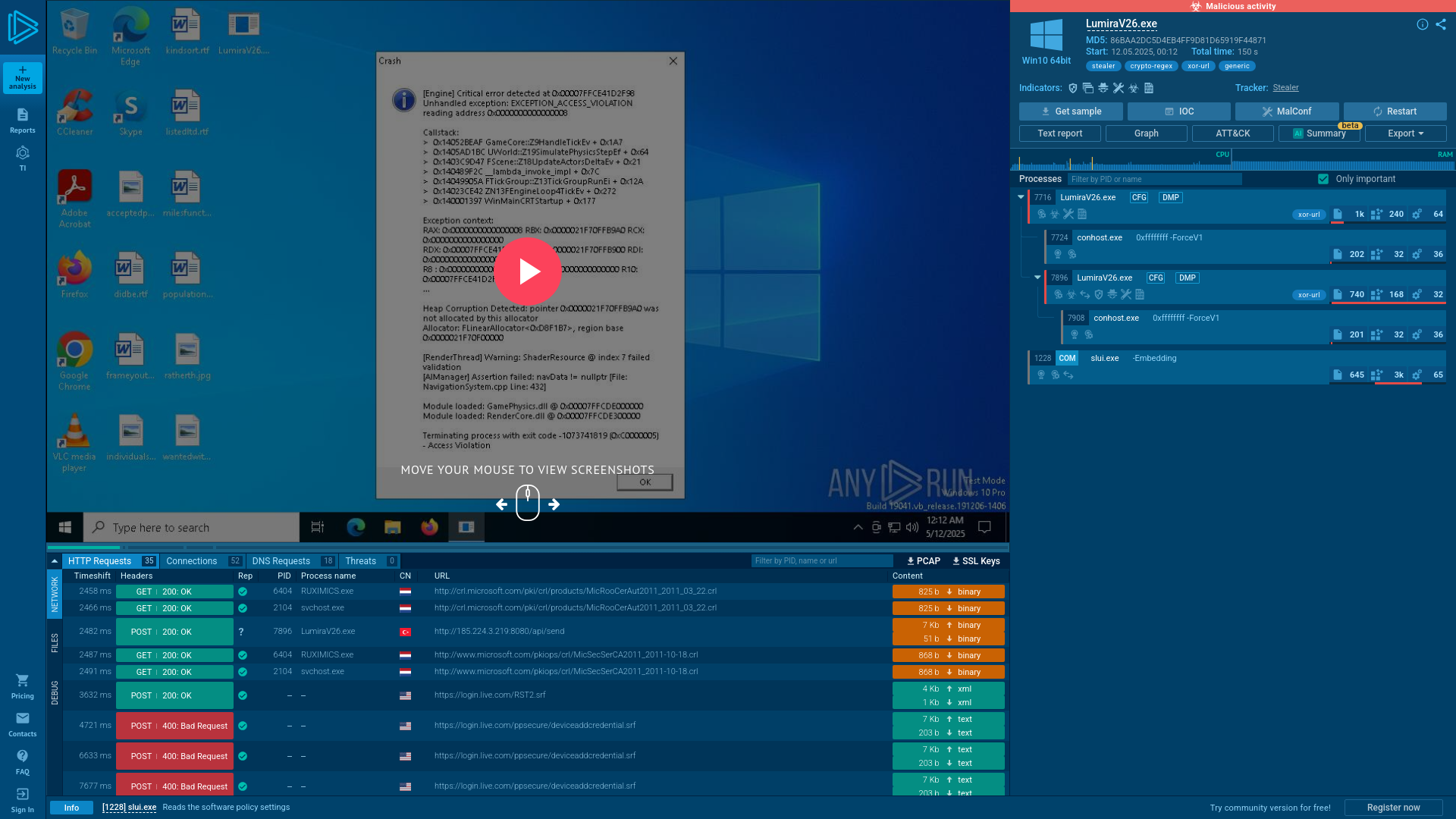The height and width of the screenshot is (819, 1456).
Task: Open the AI Summary beta button
Action: pyautogui.click(x=1319, y=133)
